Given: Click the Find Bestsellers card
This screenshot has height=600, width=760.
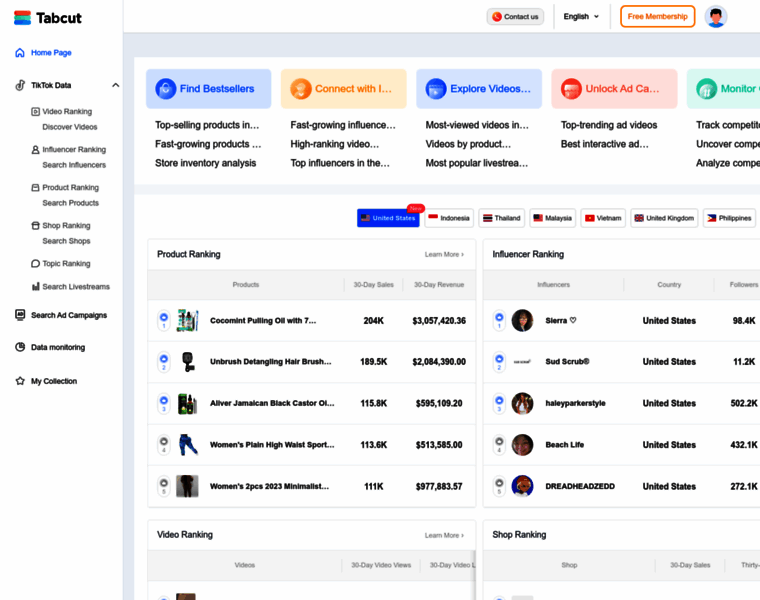Looking at the screenshot, I should click(208, 89).
